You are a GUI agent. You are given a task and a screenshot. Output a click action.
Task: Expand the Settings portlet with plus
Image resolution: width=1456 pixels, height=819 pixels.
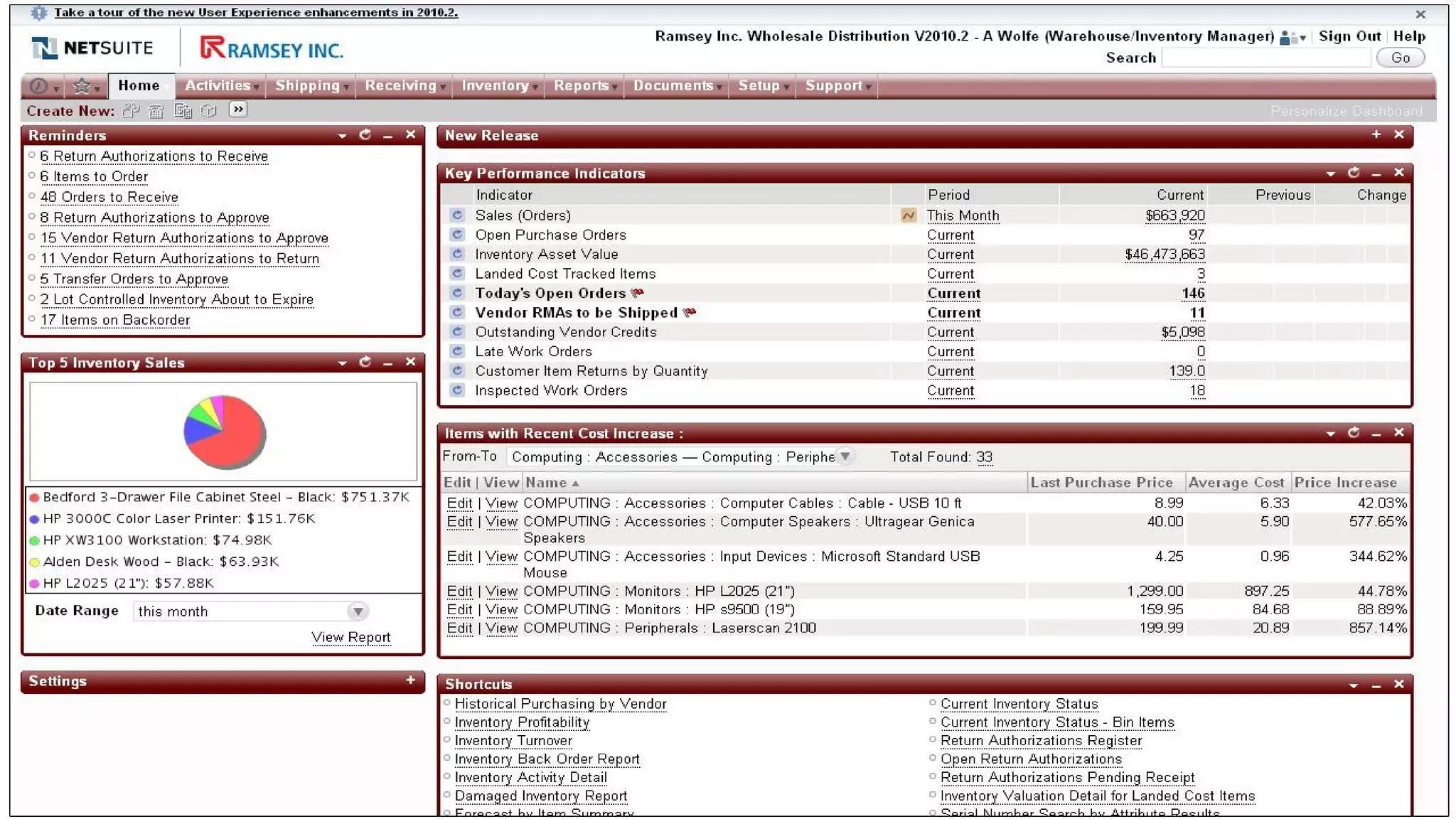pyautogui.click(x=410, y=680)
